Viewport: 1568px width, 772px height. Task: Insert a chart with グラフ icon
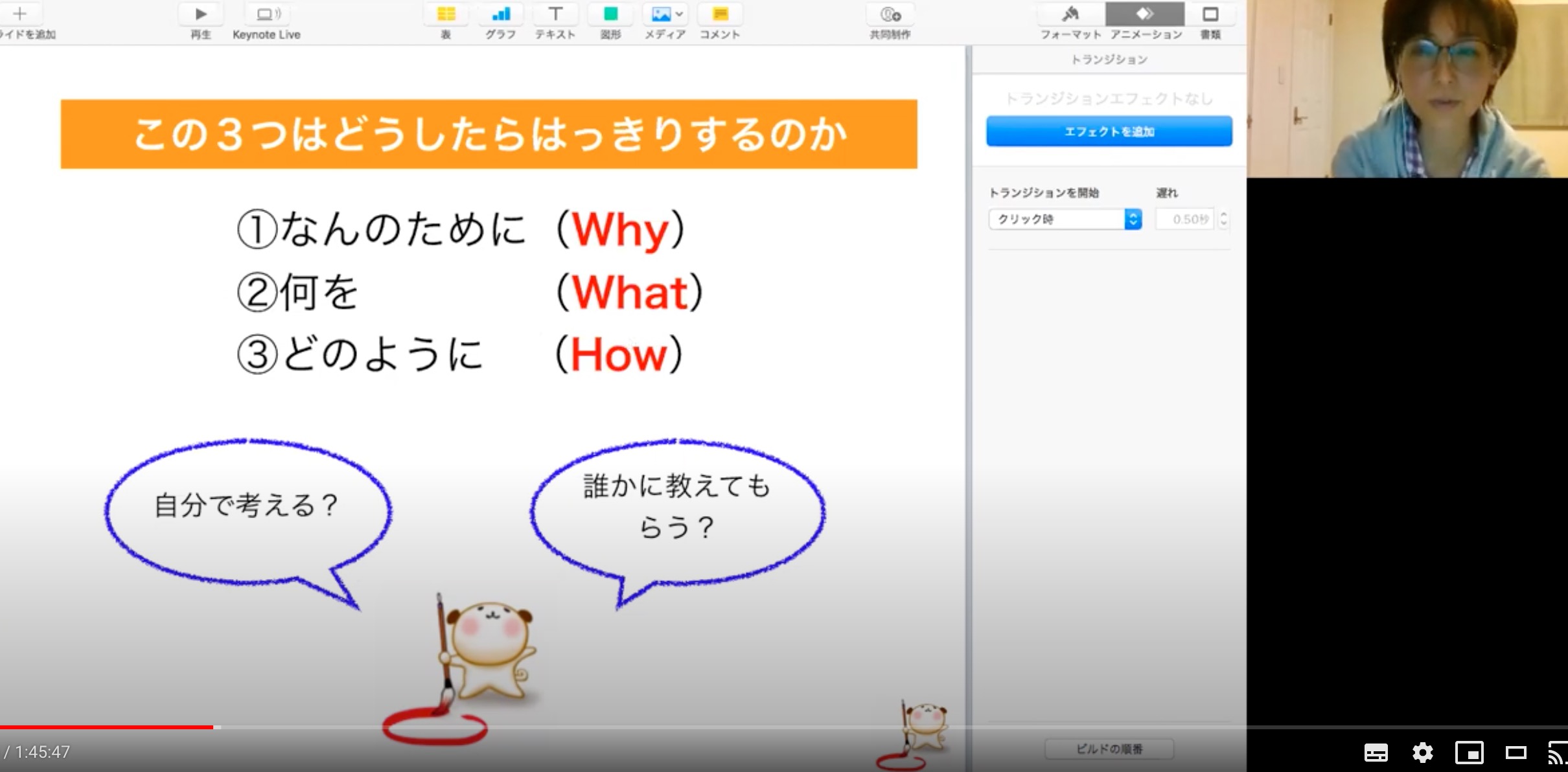coord(501,14)
